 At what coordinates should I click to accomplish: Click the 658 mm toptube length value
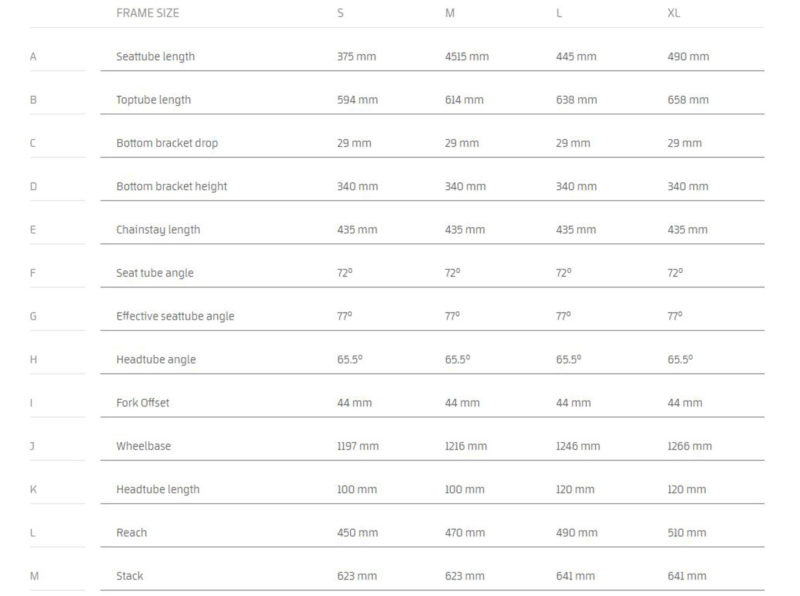point(688,100)
